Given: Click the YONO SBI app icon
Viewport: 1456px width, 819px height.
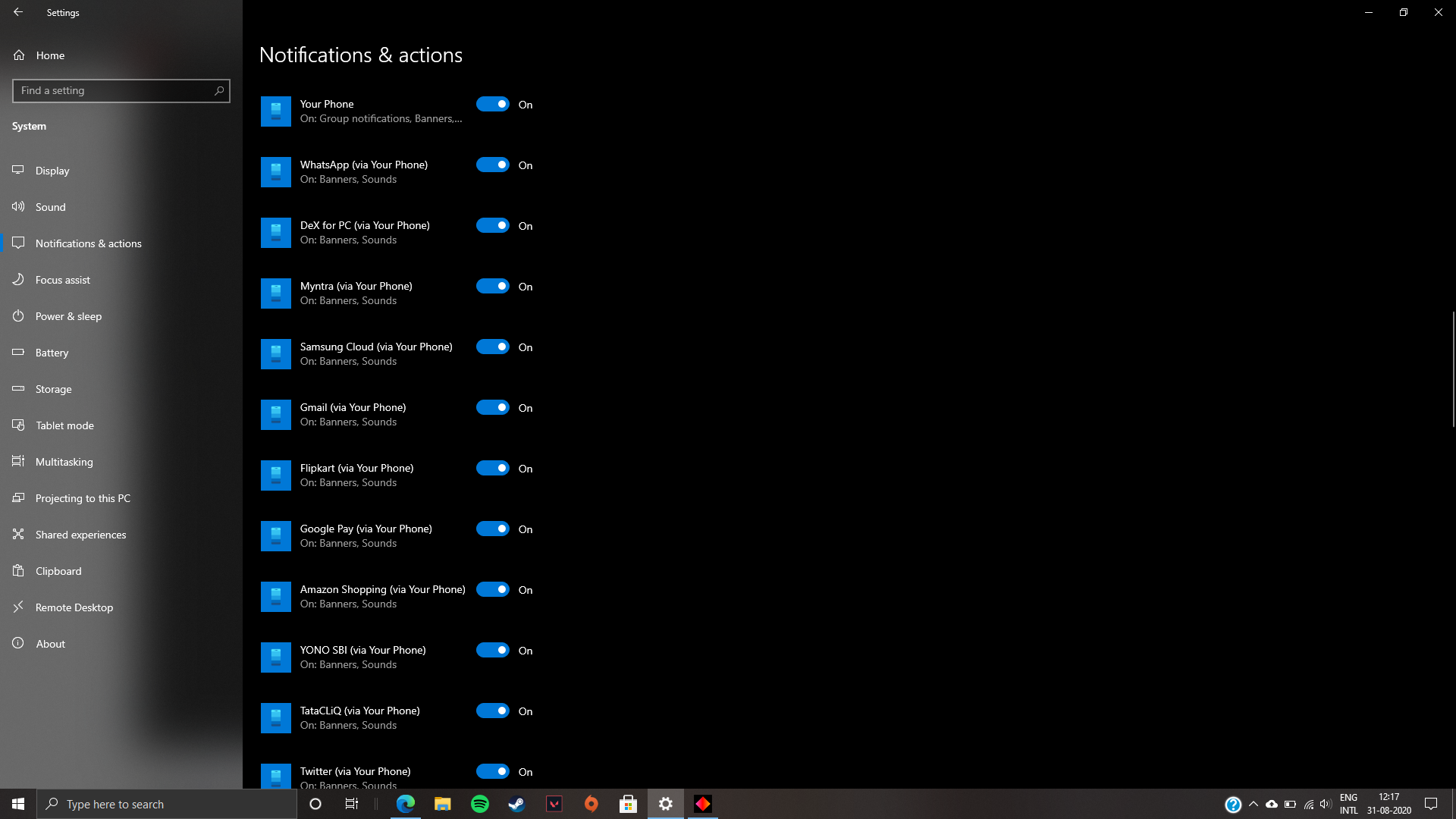Looking at the screenshot, I should (276, 657).
